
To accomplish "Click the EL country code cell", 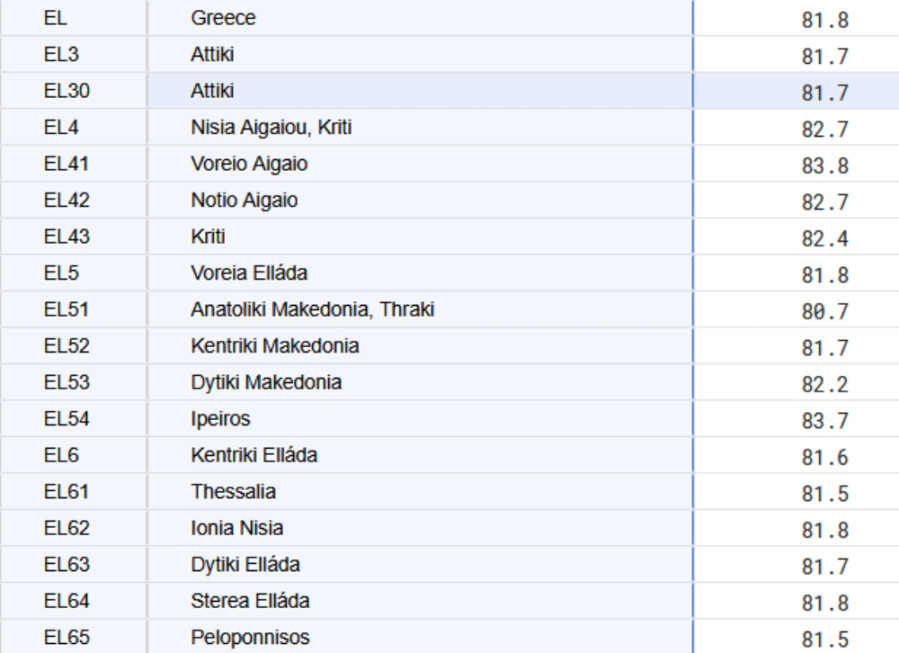I will pos(56,18).
